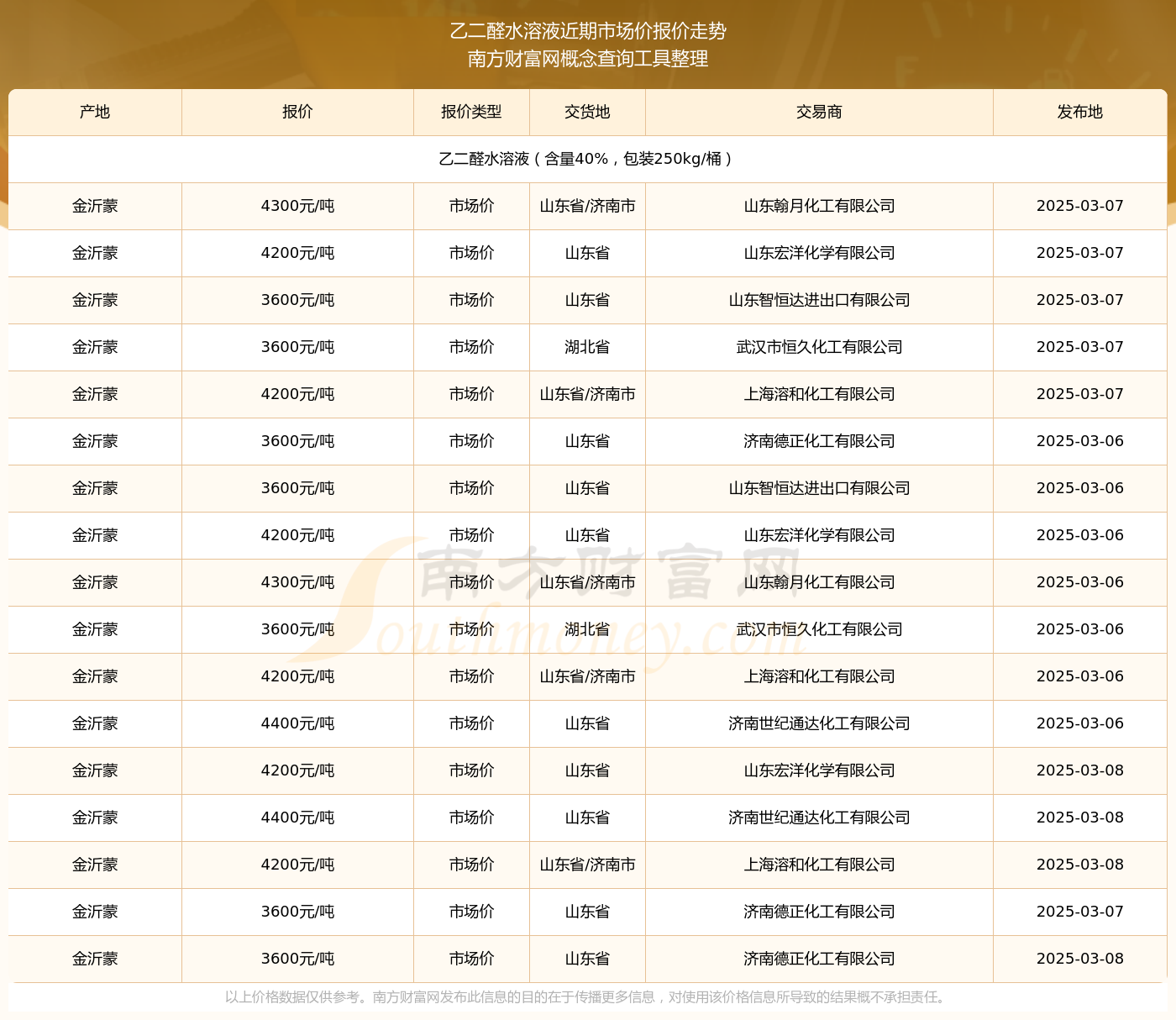Click 上海溶和化工有限公司 dated 2025-03-08

[x=819, y=865]
